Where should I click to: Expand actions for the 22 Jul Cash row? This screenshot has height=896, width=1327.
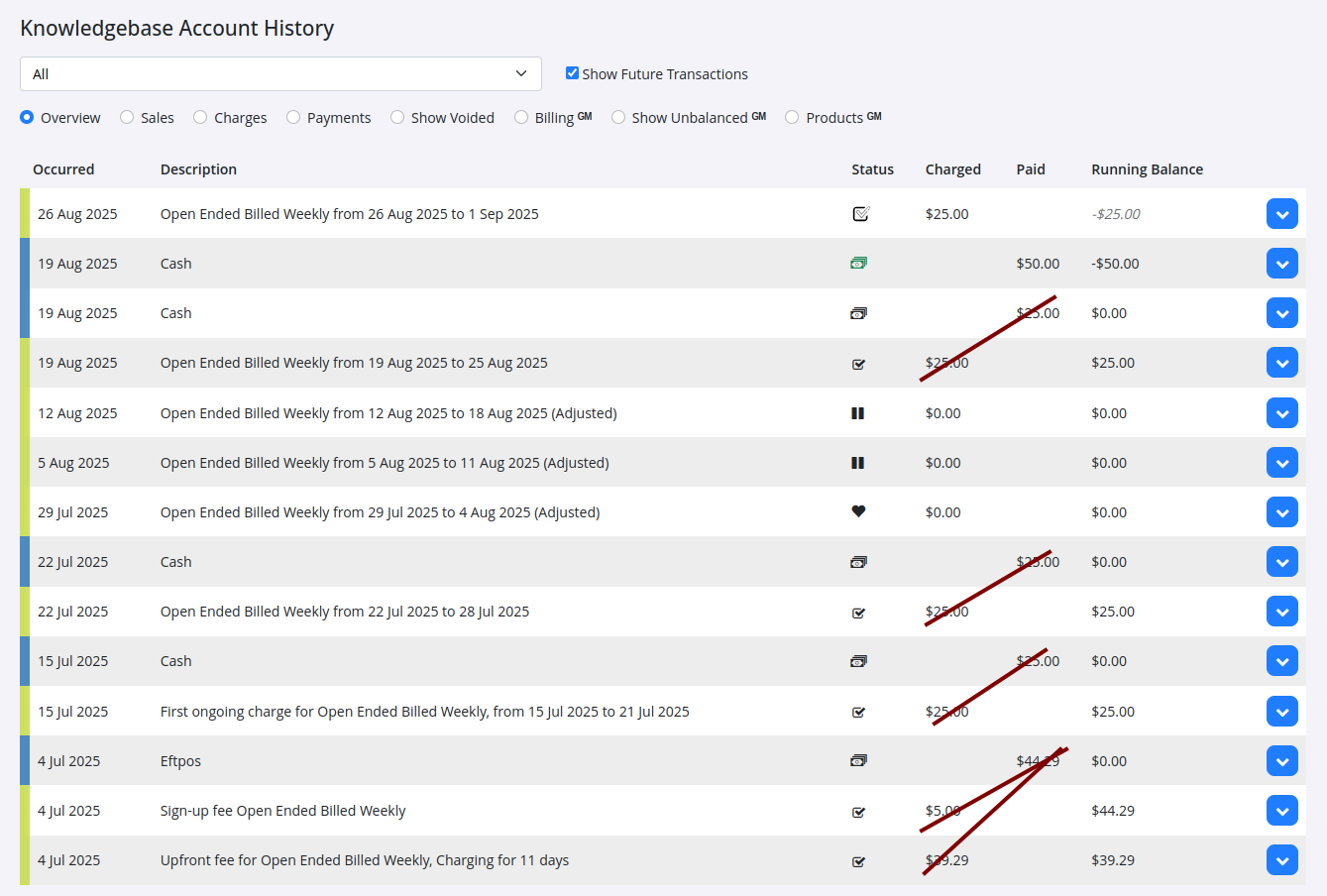pos(1282,562)
